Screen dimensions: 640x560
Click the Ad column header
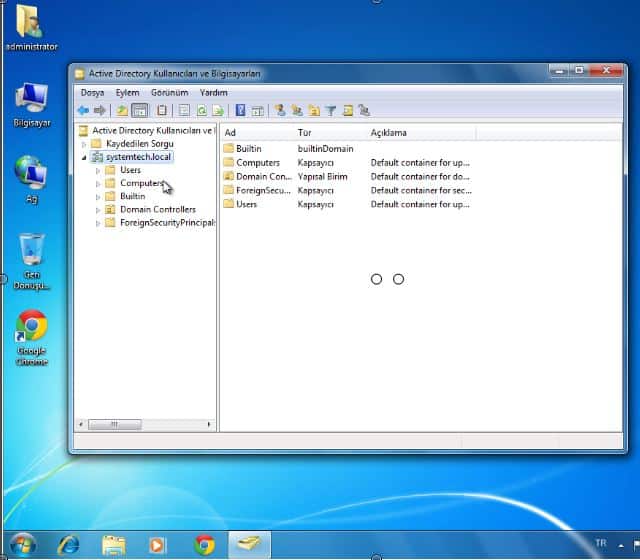[230, 133]
